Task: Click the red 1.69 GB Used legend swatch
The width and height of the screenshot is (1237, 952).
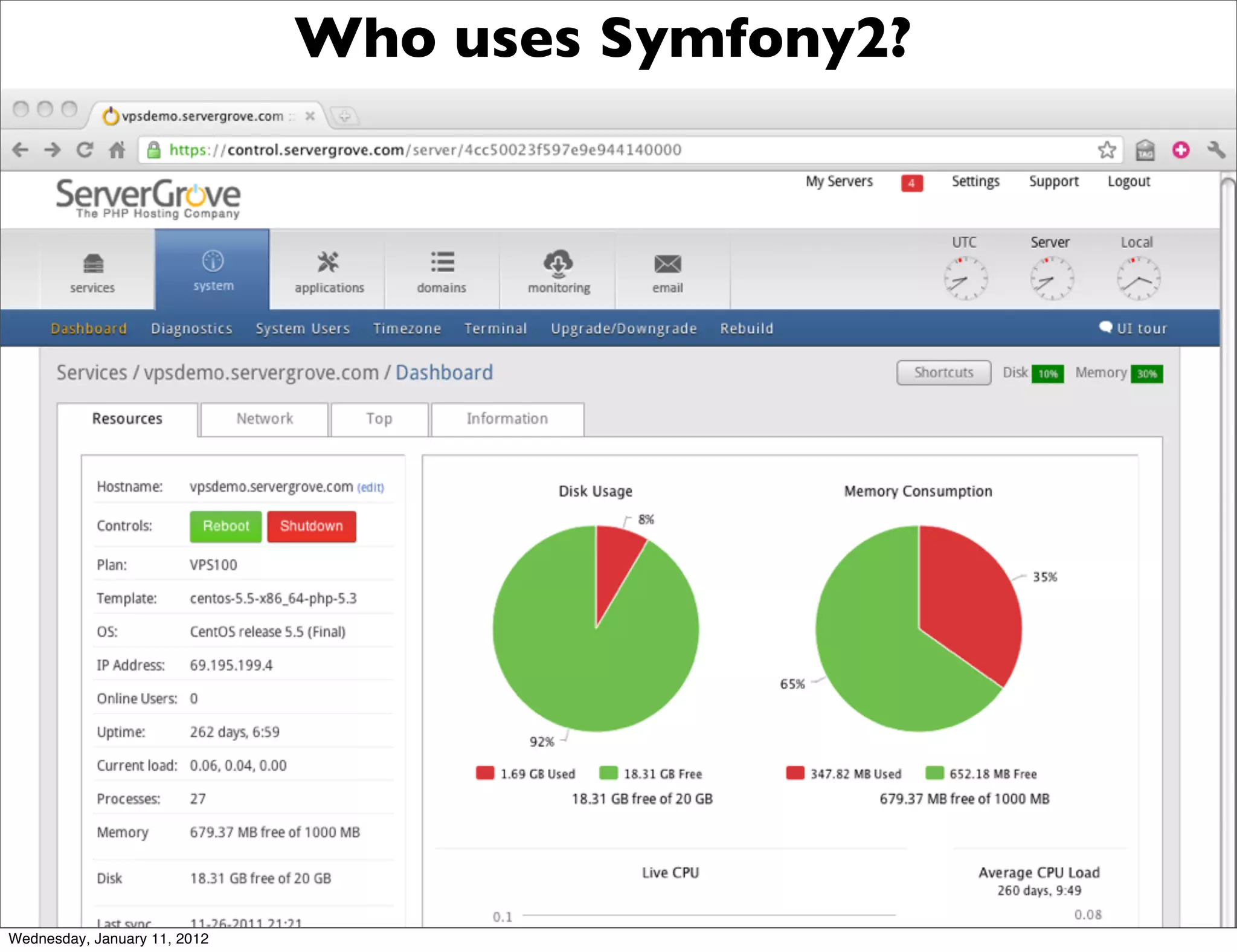Action: 485,773
